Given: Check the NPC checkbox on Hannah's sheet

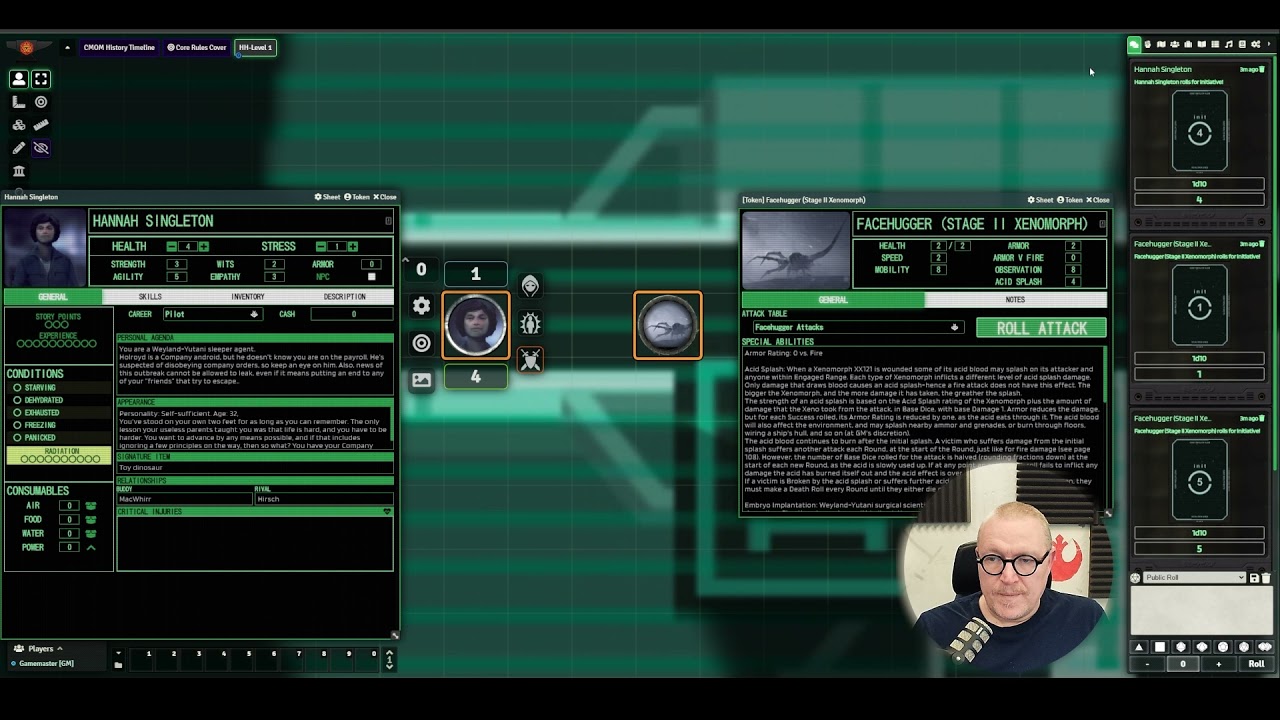Looking at the screenshot, I should 371,277.
